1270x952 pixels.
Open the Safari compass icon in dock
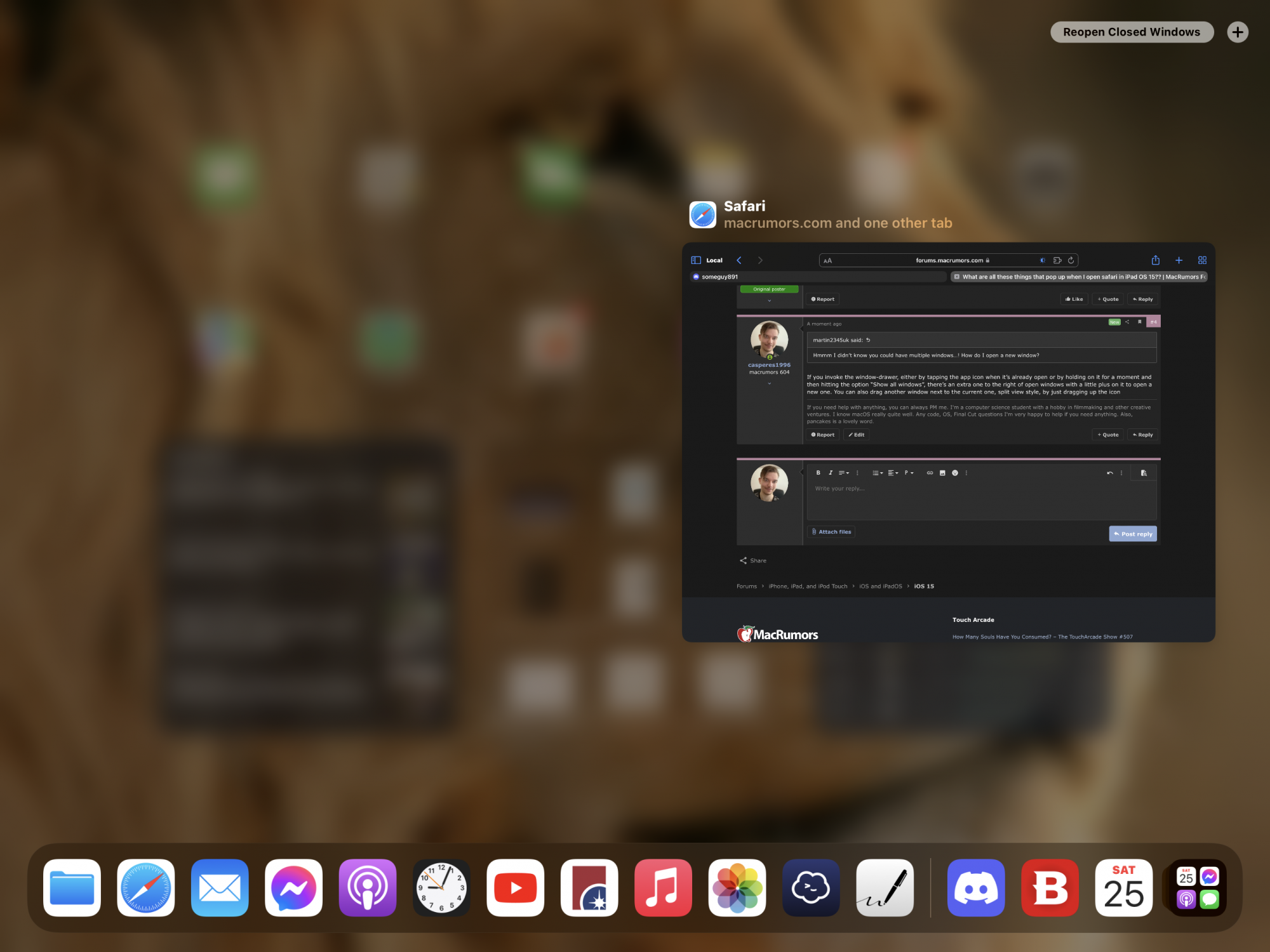click(x=146, y=887)
